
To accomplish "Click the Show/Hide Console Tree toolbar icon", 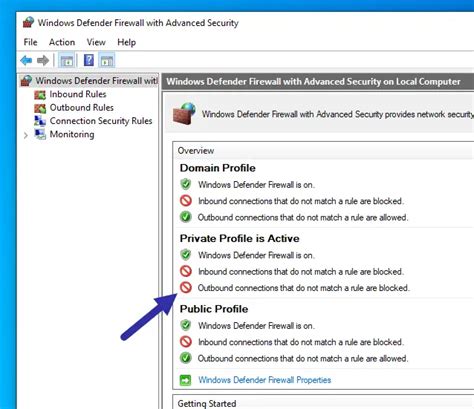I will point(67,61).
